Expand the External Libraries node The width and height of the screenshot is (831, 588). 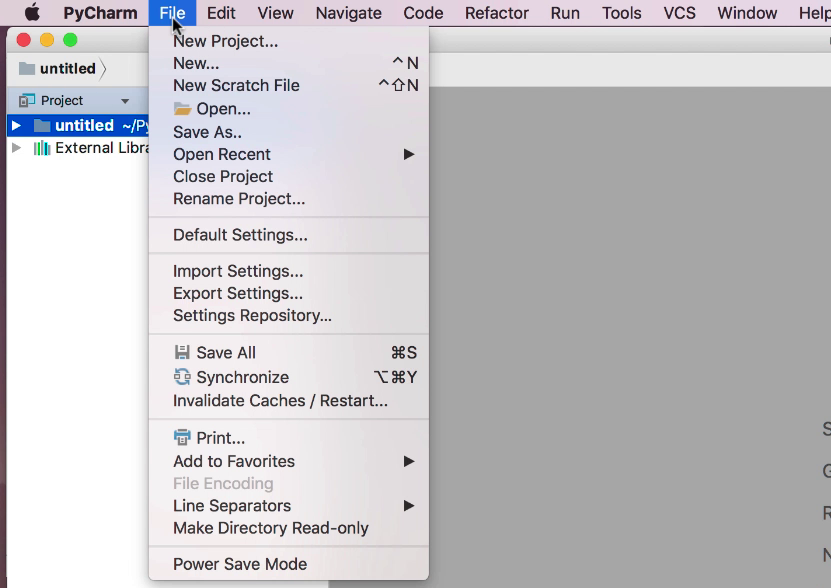(x=16, y=147)
